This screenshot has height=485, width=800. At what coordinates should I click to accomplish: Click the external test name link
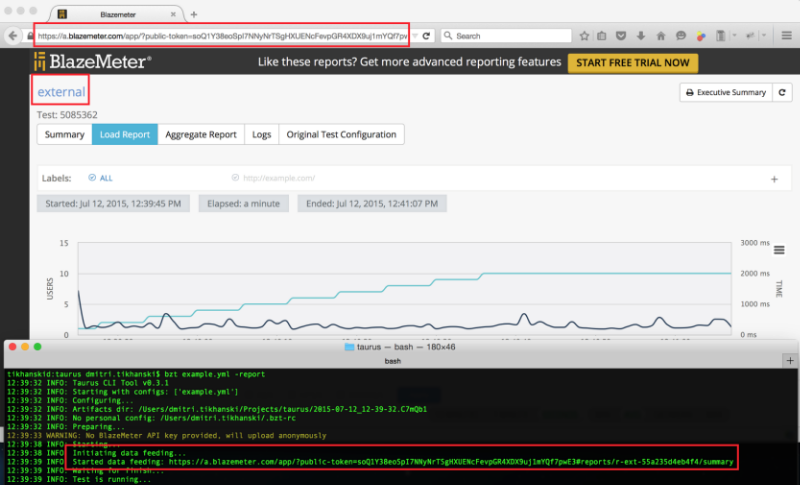(x=61, y=92)
